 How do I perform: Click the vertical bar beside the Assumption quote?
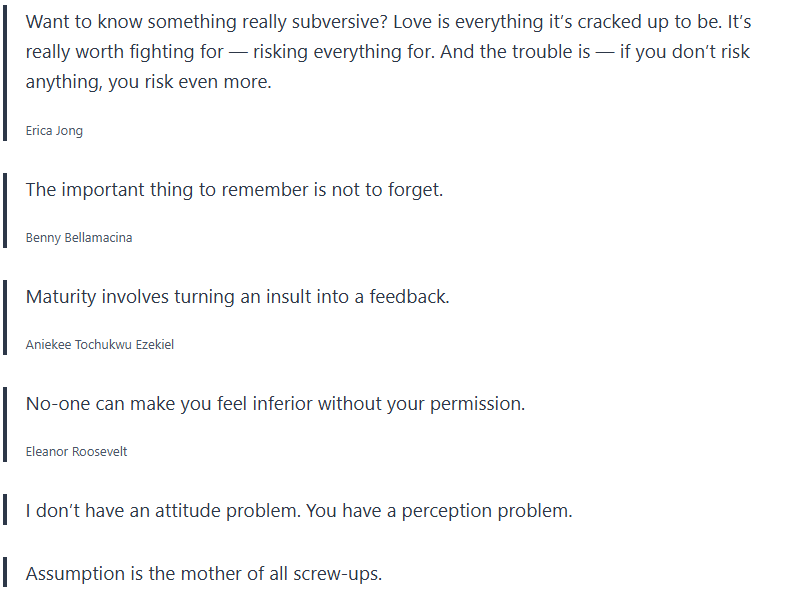(x=6, y=573)
